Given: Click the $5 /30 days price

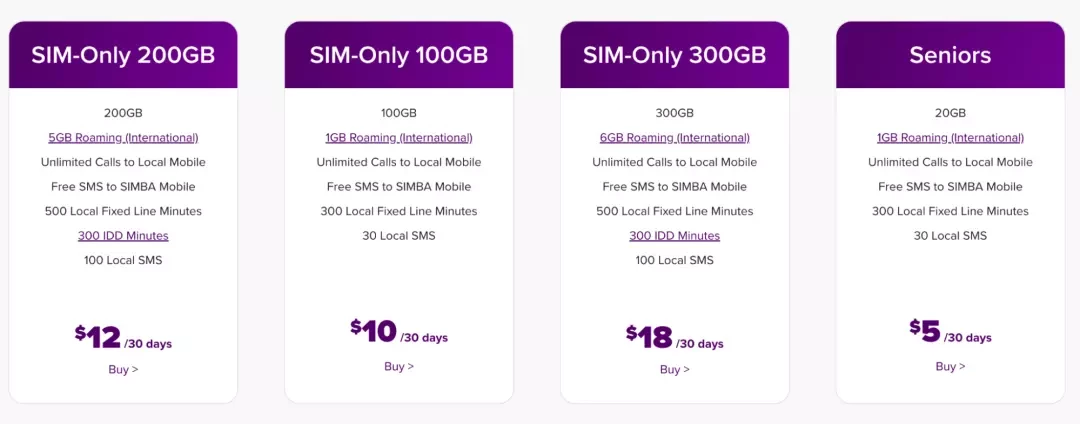Looking at the screenshot, I should pos(951,332).
